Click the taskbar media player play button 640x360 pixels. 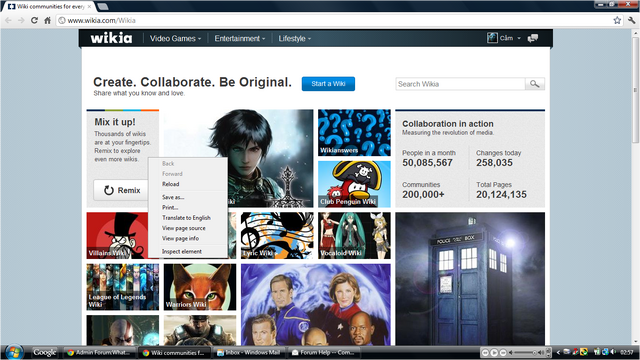[494, 352]
